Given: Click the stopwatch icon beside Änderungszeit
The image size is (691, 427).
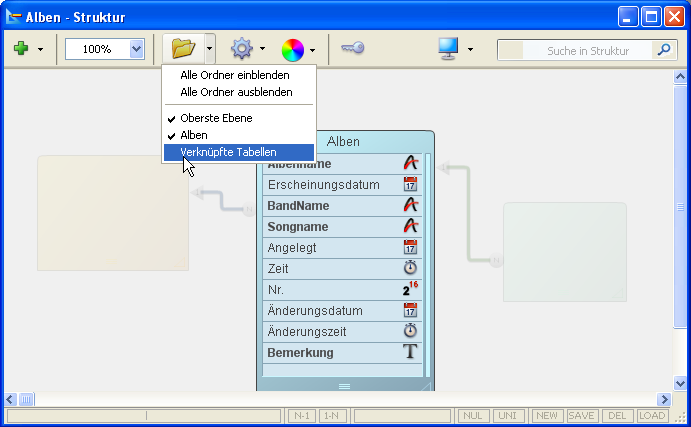Looking at the screenshot, I should click(x=410, y=330).
